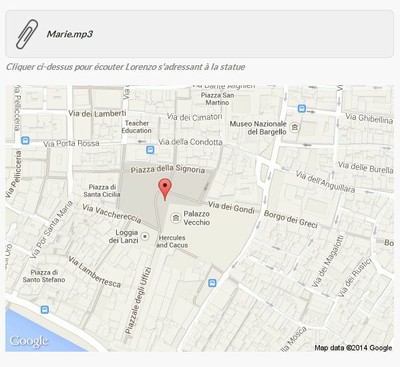Click the Piazza della Signoria label
This screenshot has height=367, width=400.
click(168, 169)
